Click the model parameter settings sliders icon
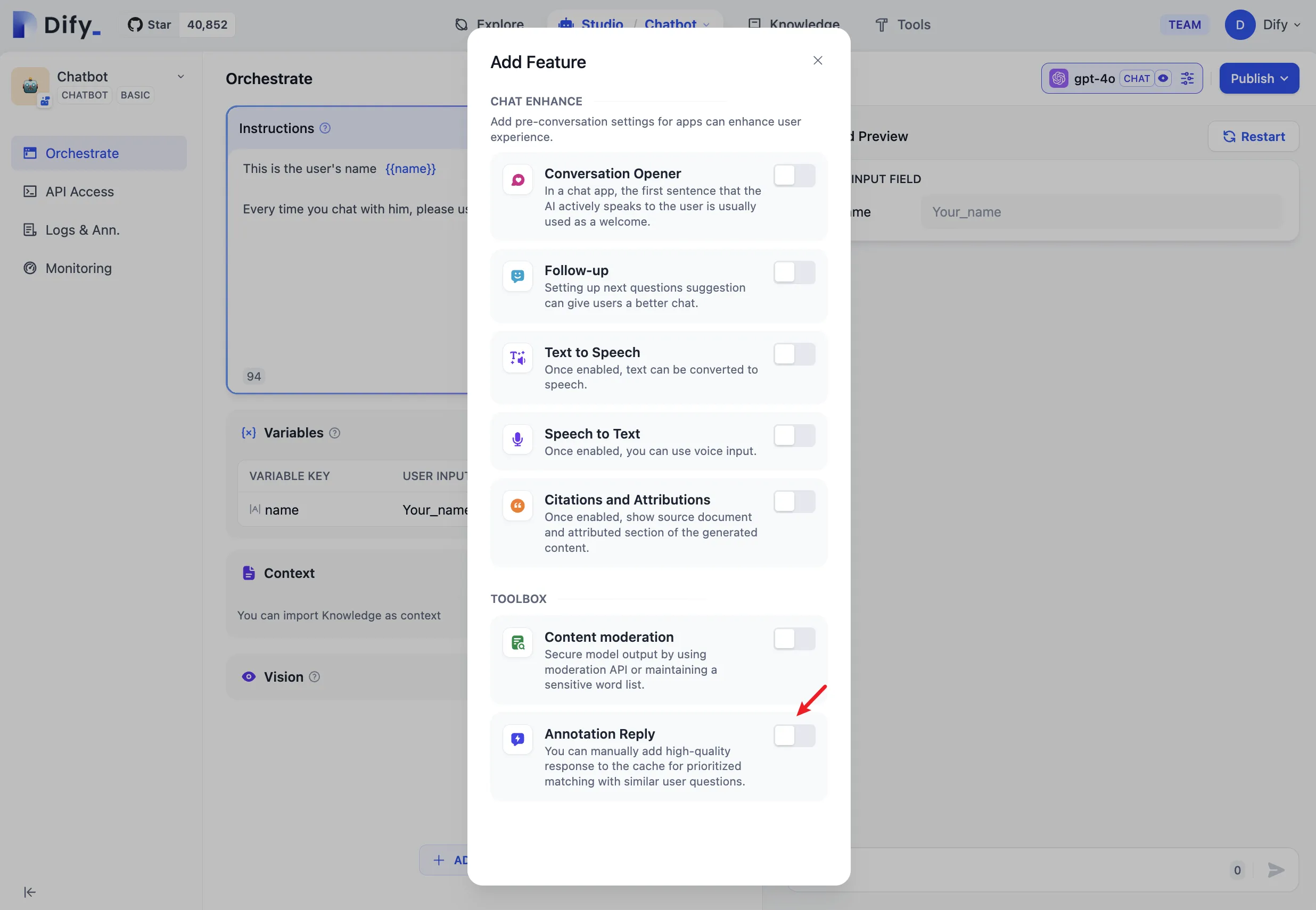This screenshot has height=910, width=1316. (1187, 79)
